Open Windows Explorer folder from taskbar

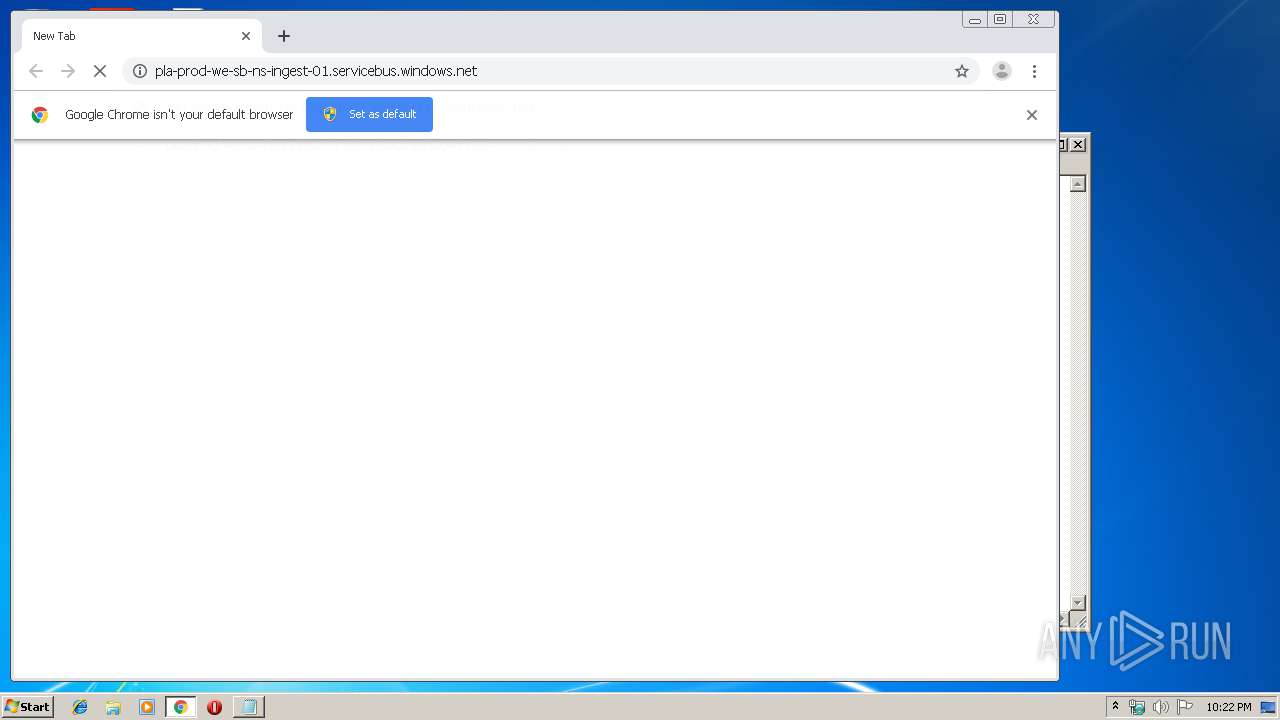point(113,707)
